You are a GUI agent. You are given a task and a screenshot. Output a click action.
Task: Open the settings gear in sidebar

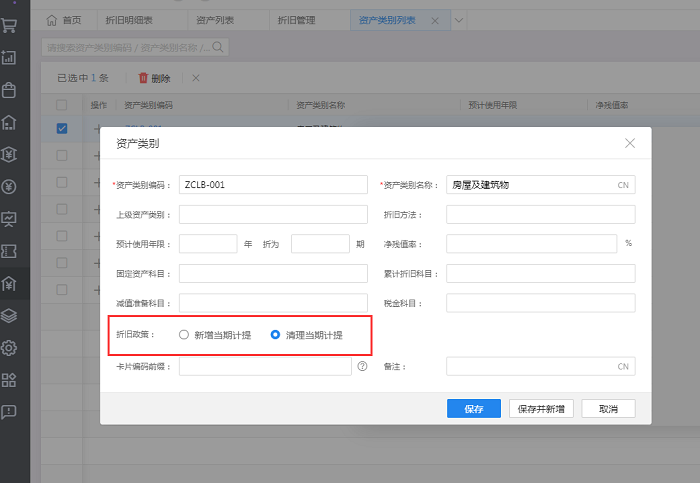pyautogui.click(x=9, y=348)
